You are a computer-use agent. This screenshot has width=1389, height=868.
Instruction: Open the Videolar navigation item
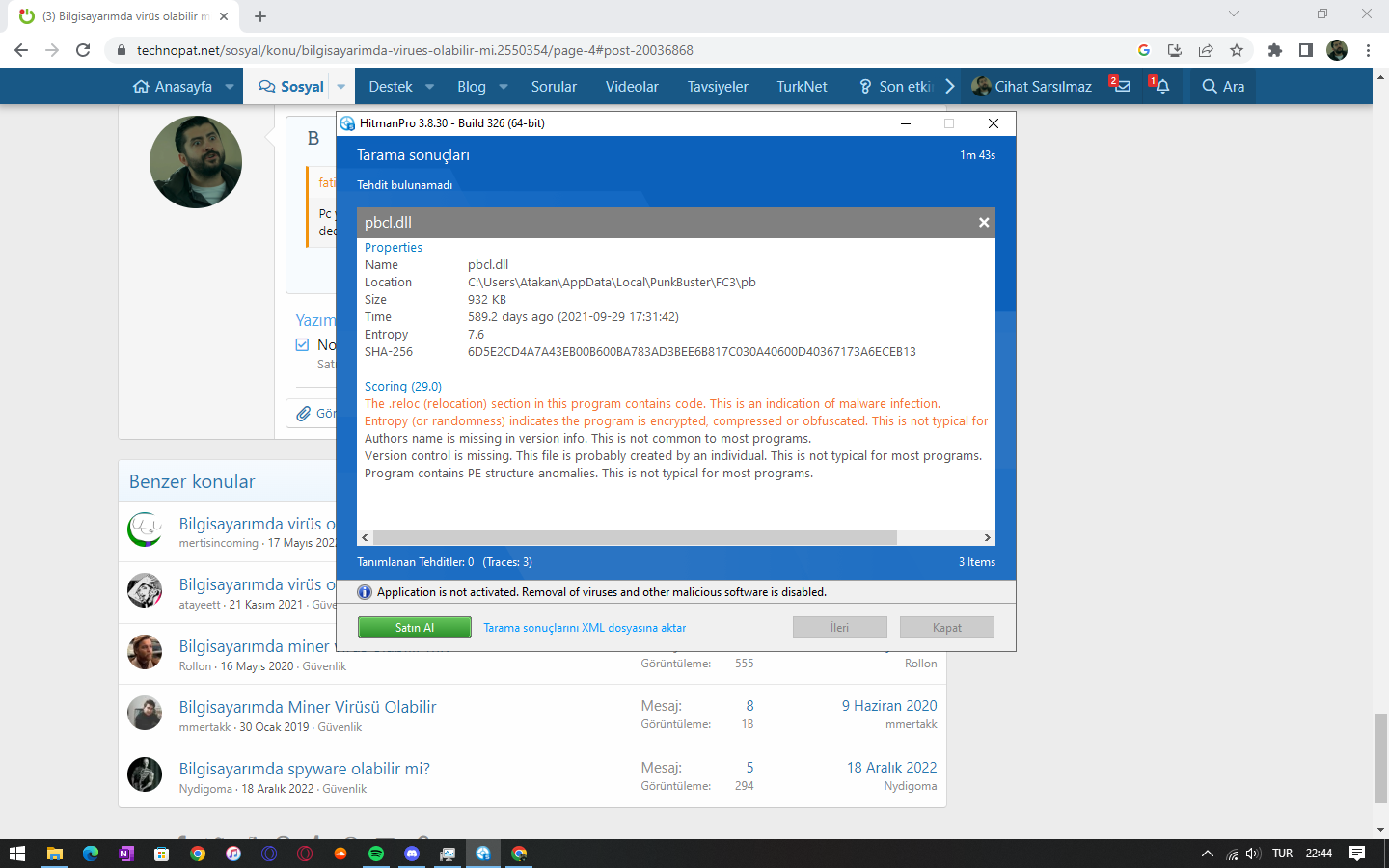point(632,86)
